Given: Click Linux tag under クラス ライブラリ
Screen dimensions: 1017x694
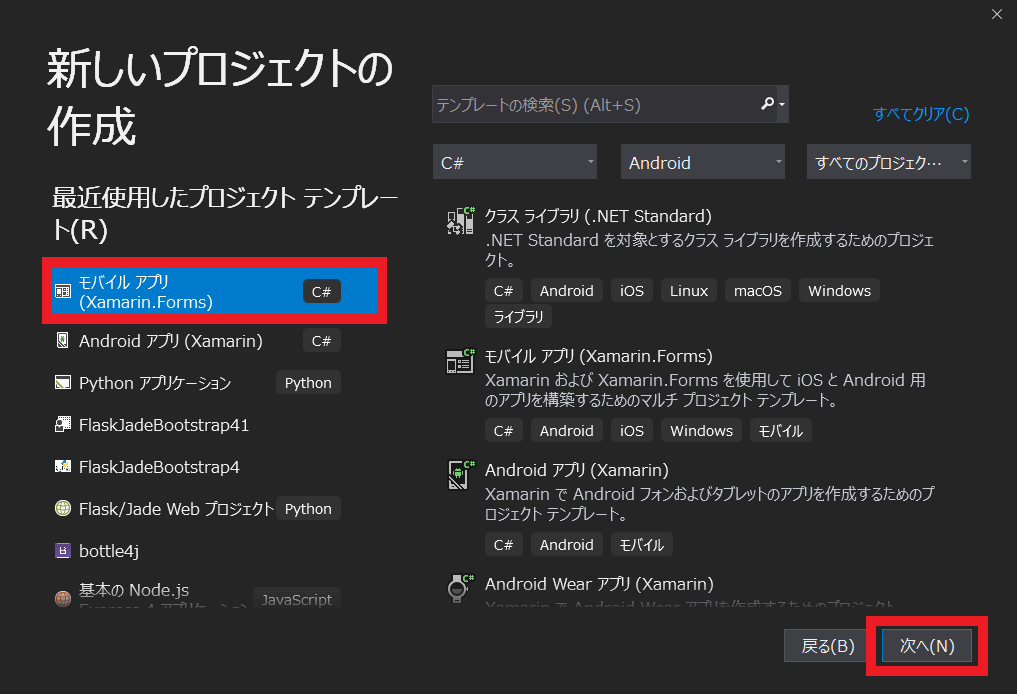Looking at the screenshot, I should 689,291.
